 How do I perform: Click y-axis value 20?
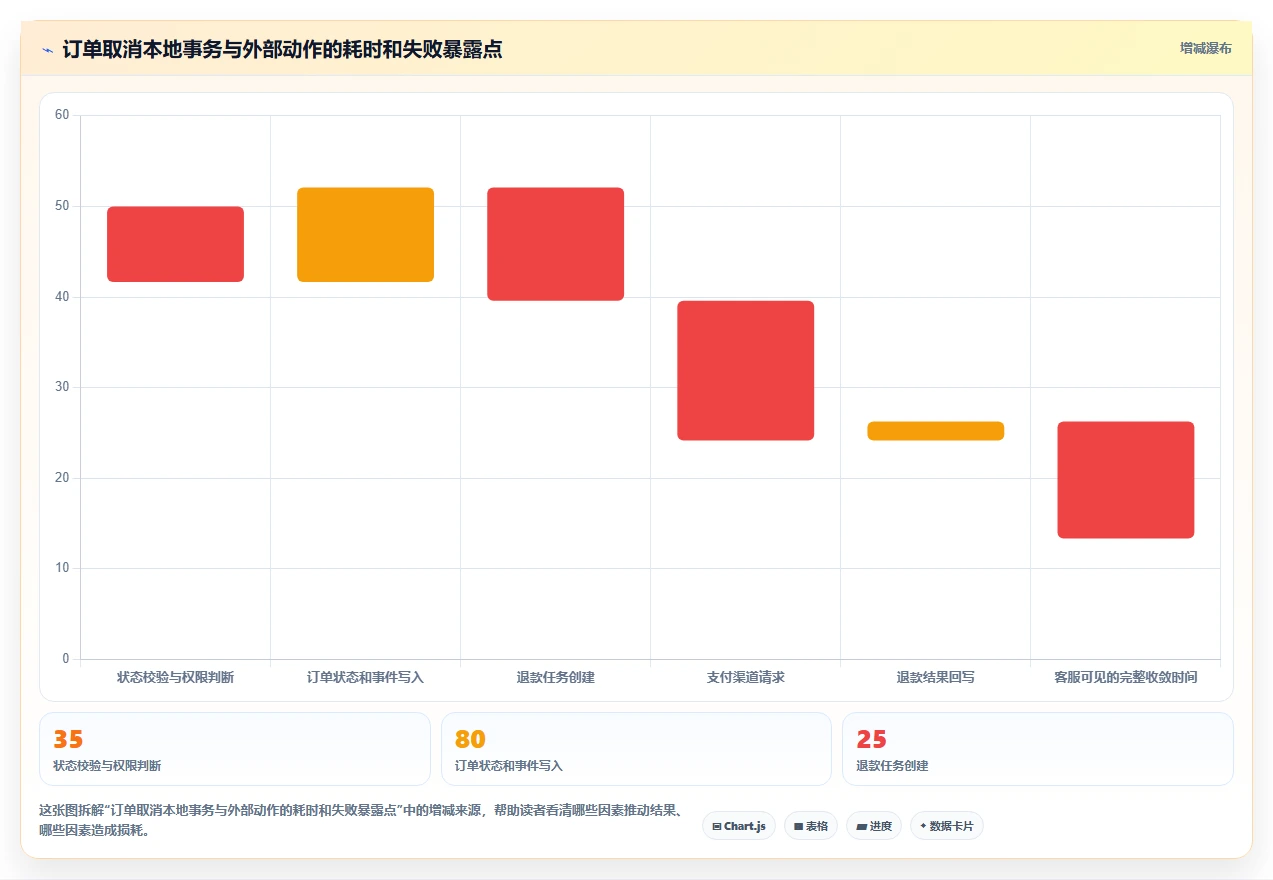pyautogui.click(x=62, y=478)
